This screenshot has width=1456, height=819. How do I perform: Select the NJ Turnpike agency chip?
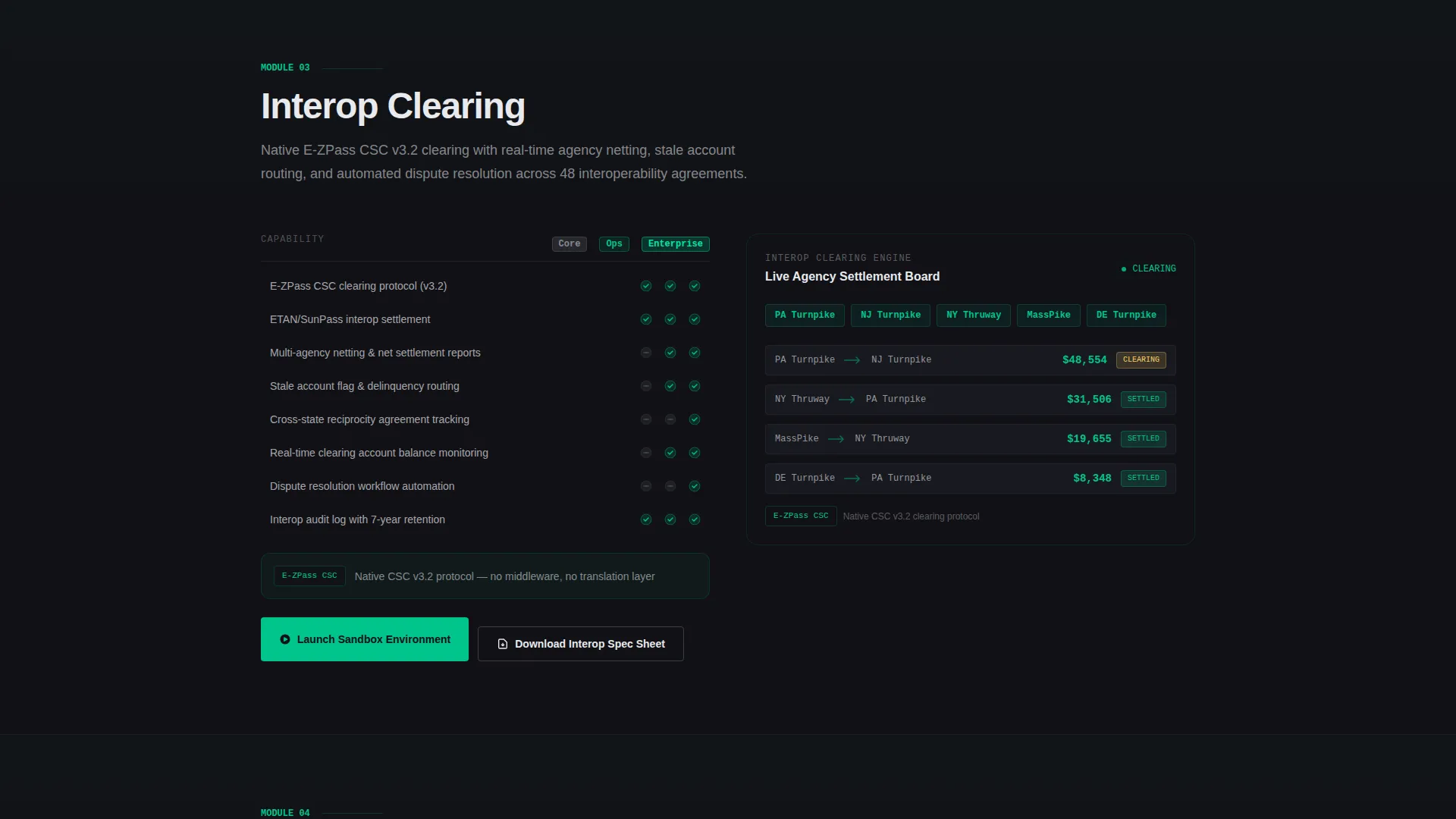(890, 315)
